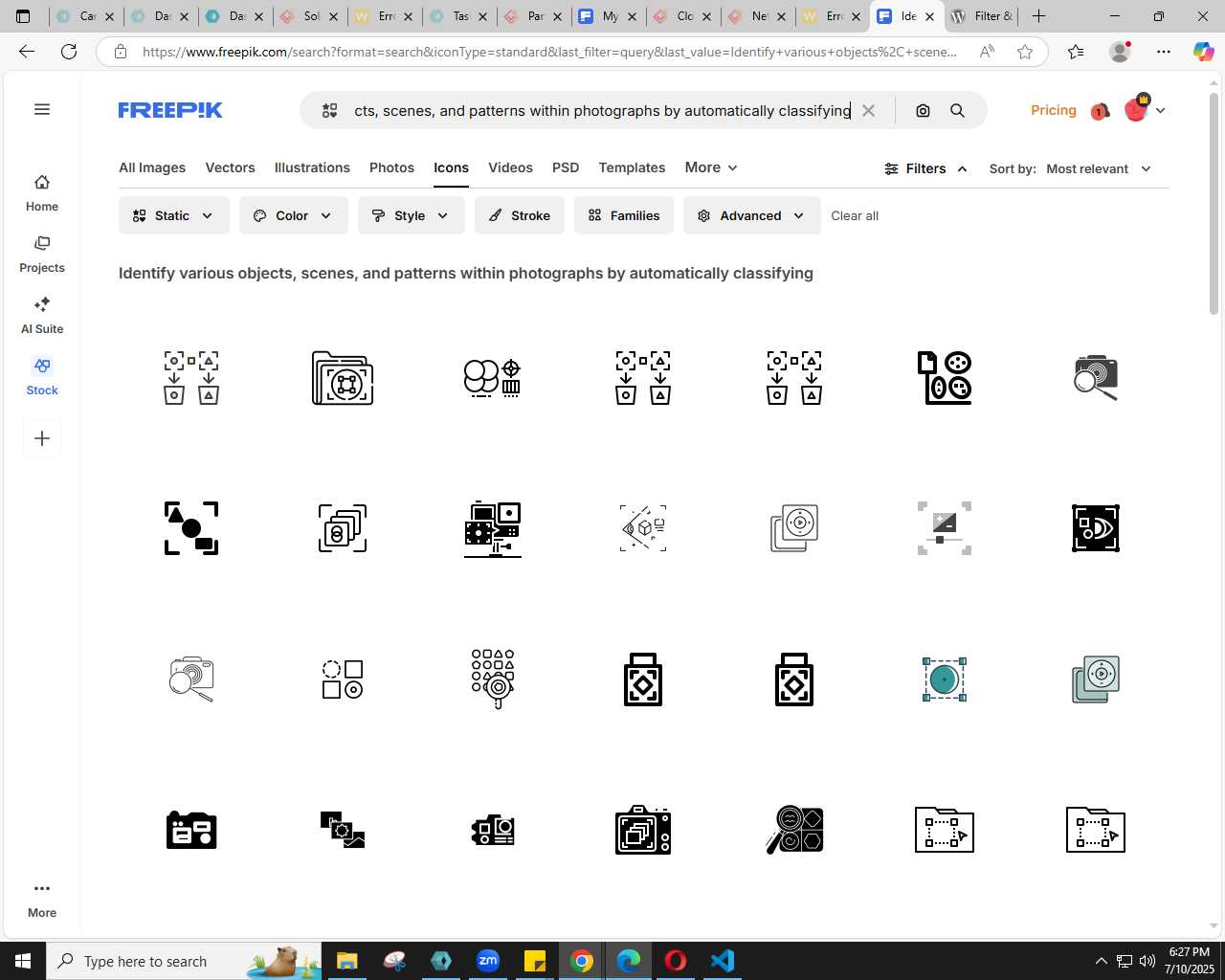This screenshot has height=980, width=1225.
Task: Select Stock in left sidebar
Action: (42, 377)
